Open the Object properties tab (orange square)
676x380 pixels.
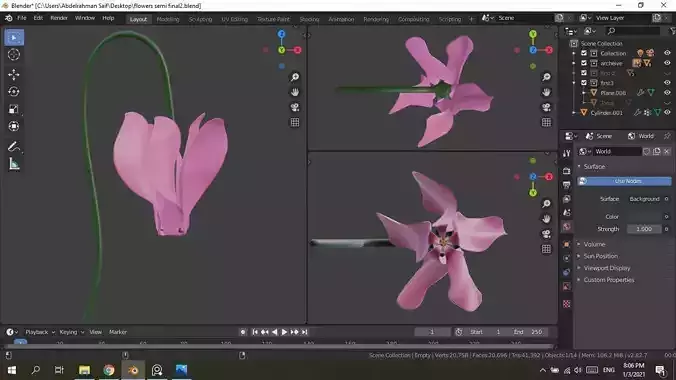point(566,244)
